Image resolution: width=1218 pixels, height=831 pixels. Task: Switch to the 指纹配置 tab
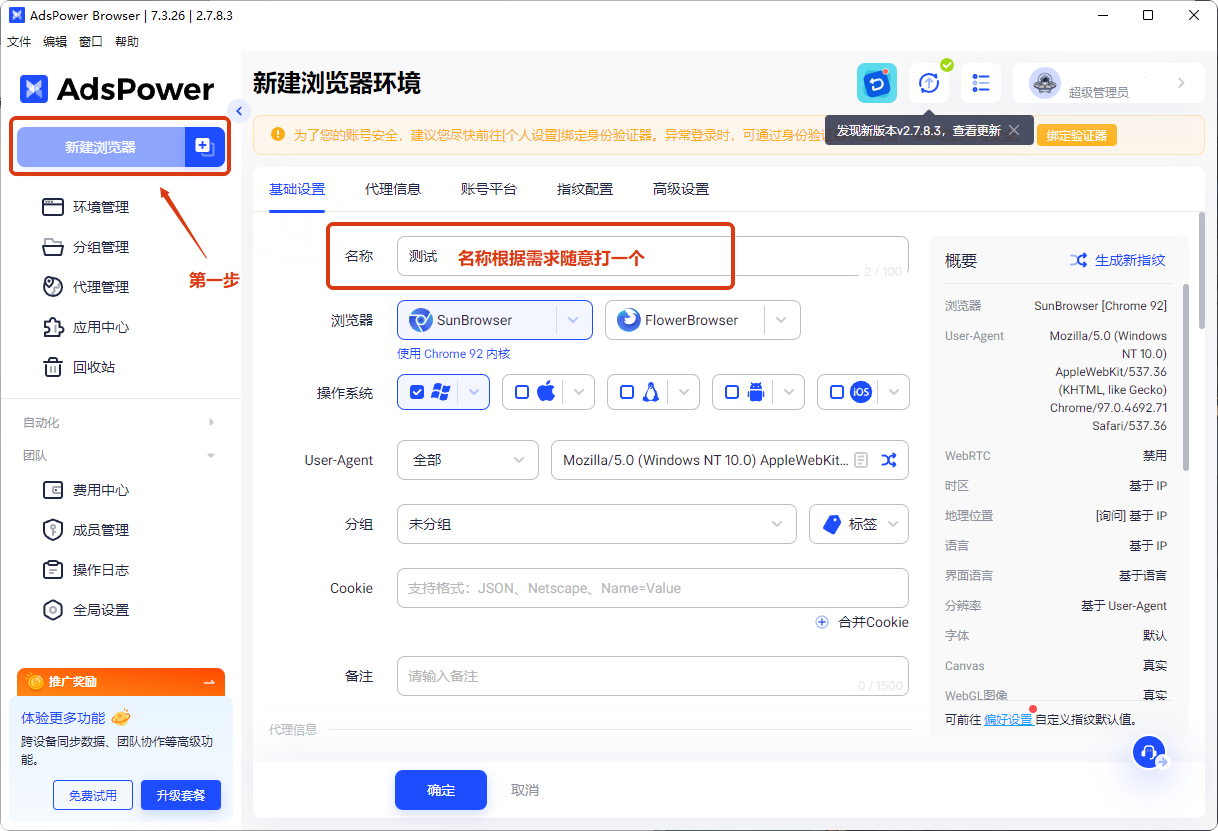(585, 189)
